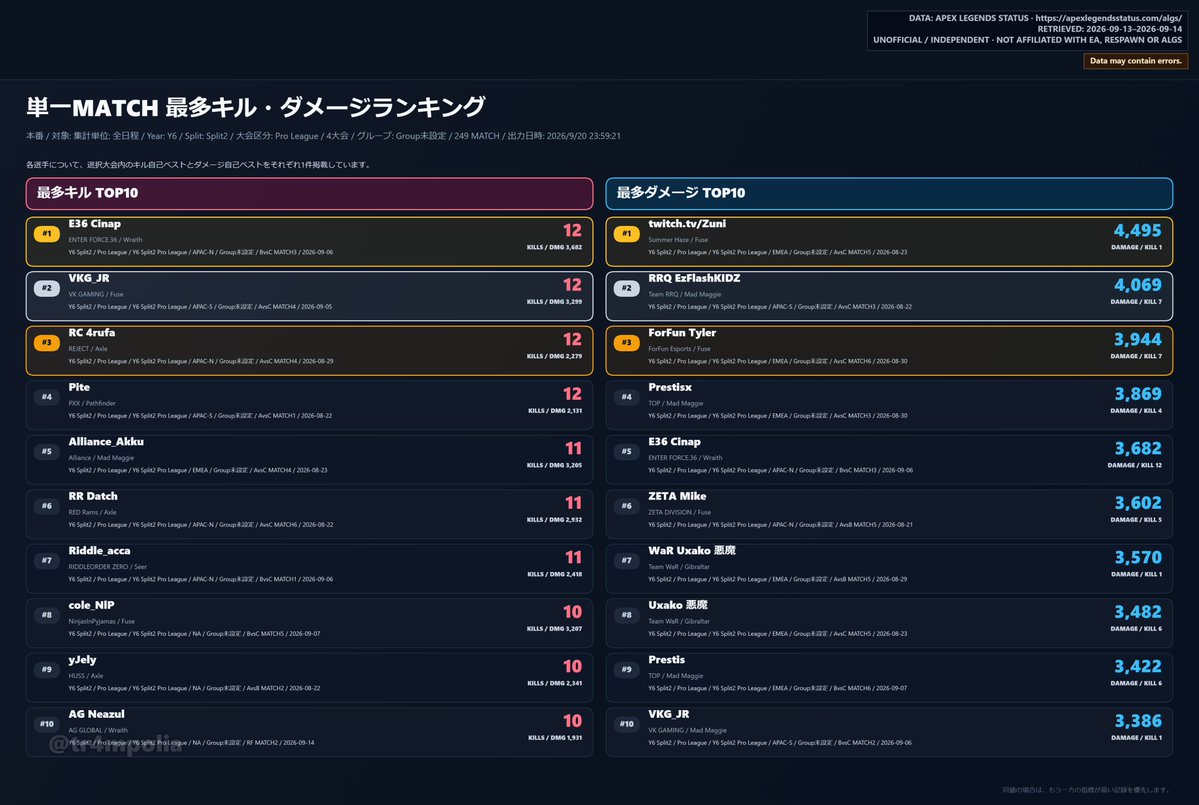Click VKG_JR name in kills list
This screenshot has width=1199, height=805.
click(x=89, y=278)
